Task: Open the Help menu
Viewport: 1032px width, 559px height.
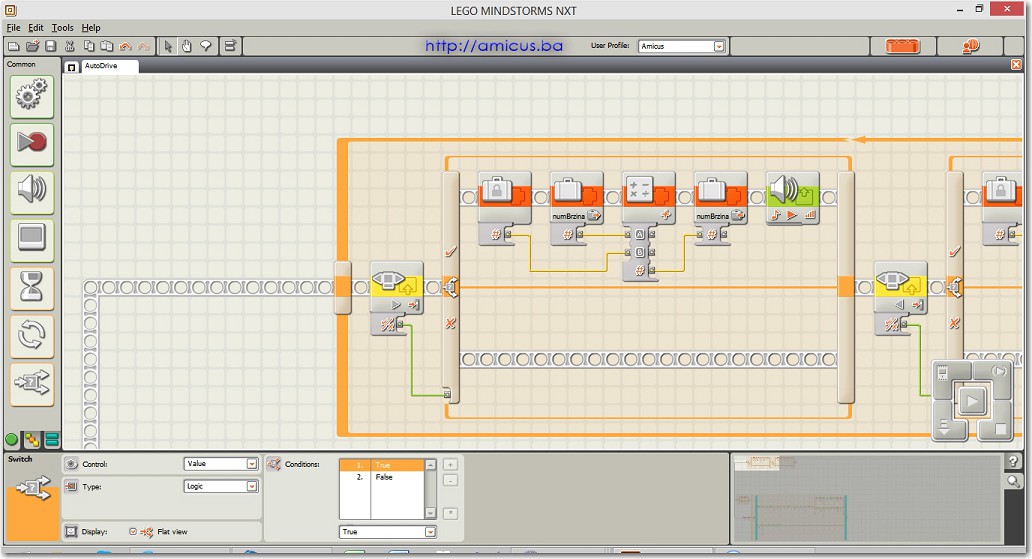Action: (91, 28)
